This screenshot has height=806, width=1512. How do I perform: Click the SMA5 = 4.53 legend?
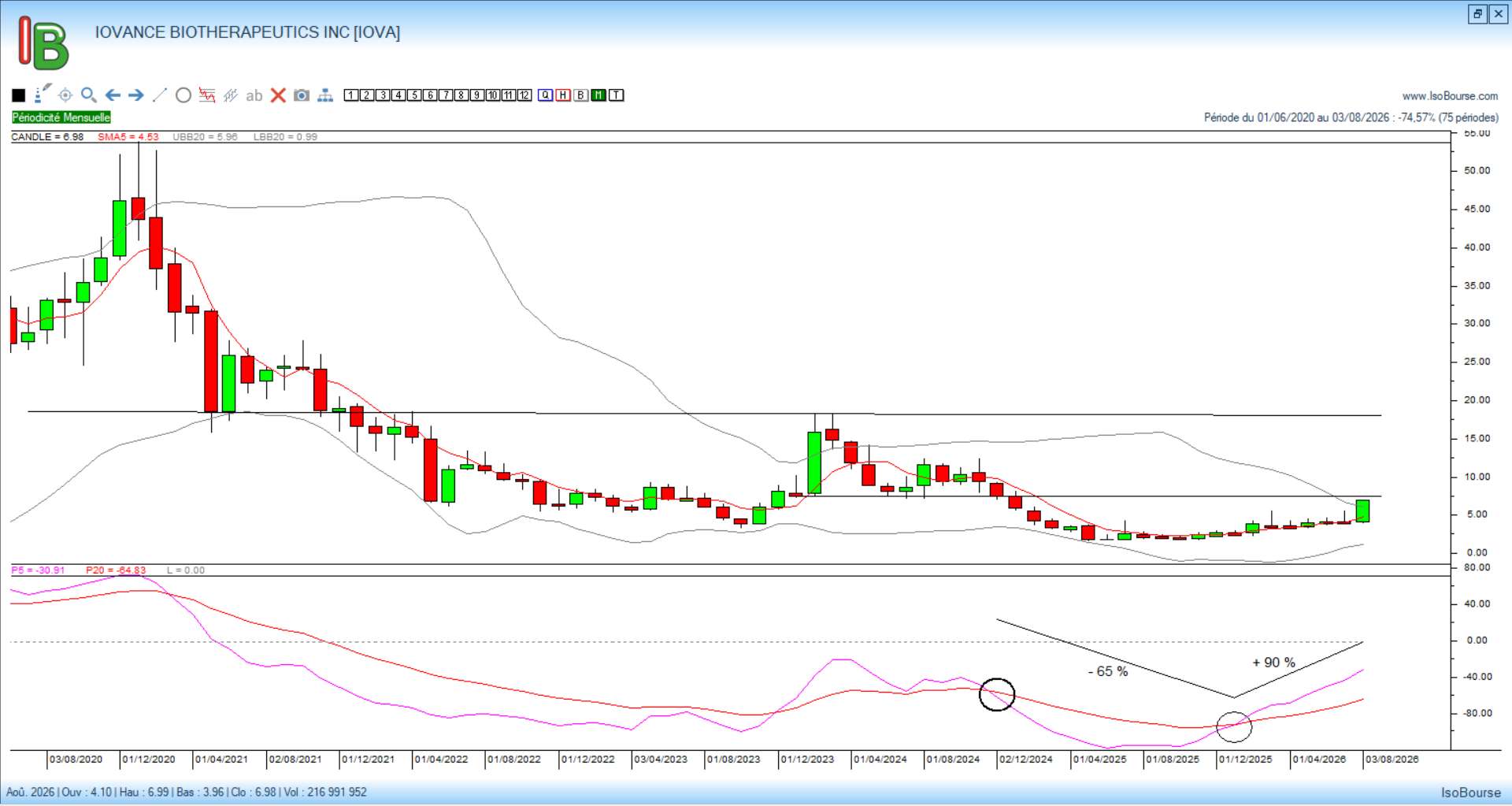pyautogui.click(x=128, y=137)
